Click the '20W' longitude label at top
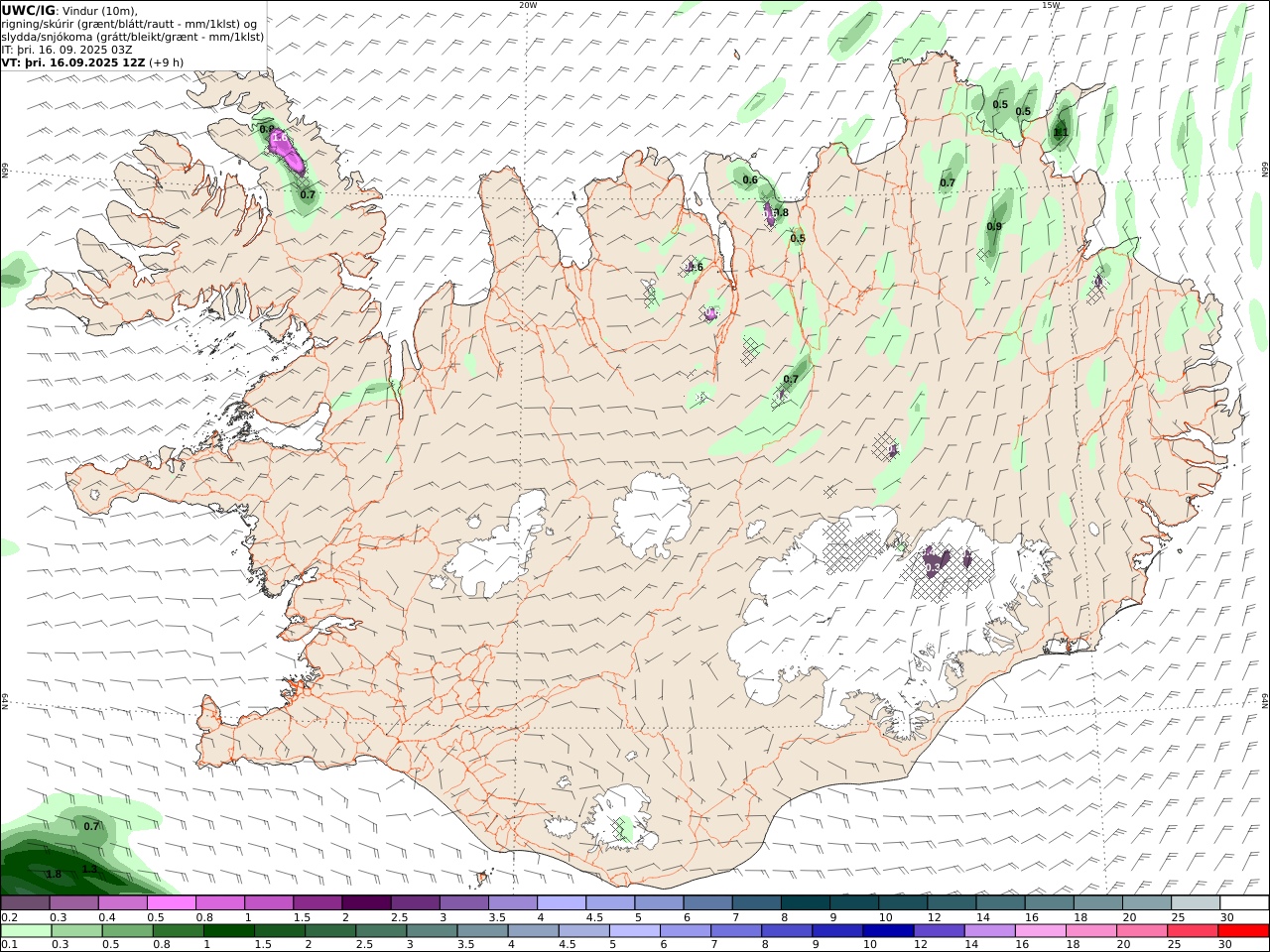The width and height of the screenshot is (1270, 952). (528, 5)
